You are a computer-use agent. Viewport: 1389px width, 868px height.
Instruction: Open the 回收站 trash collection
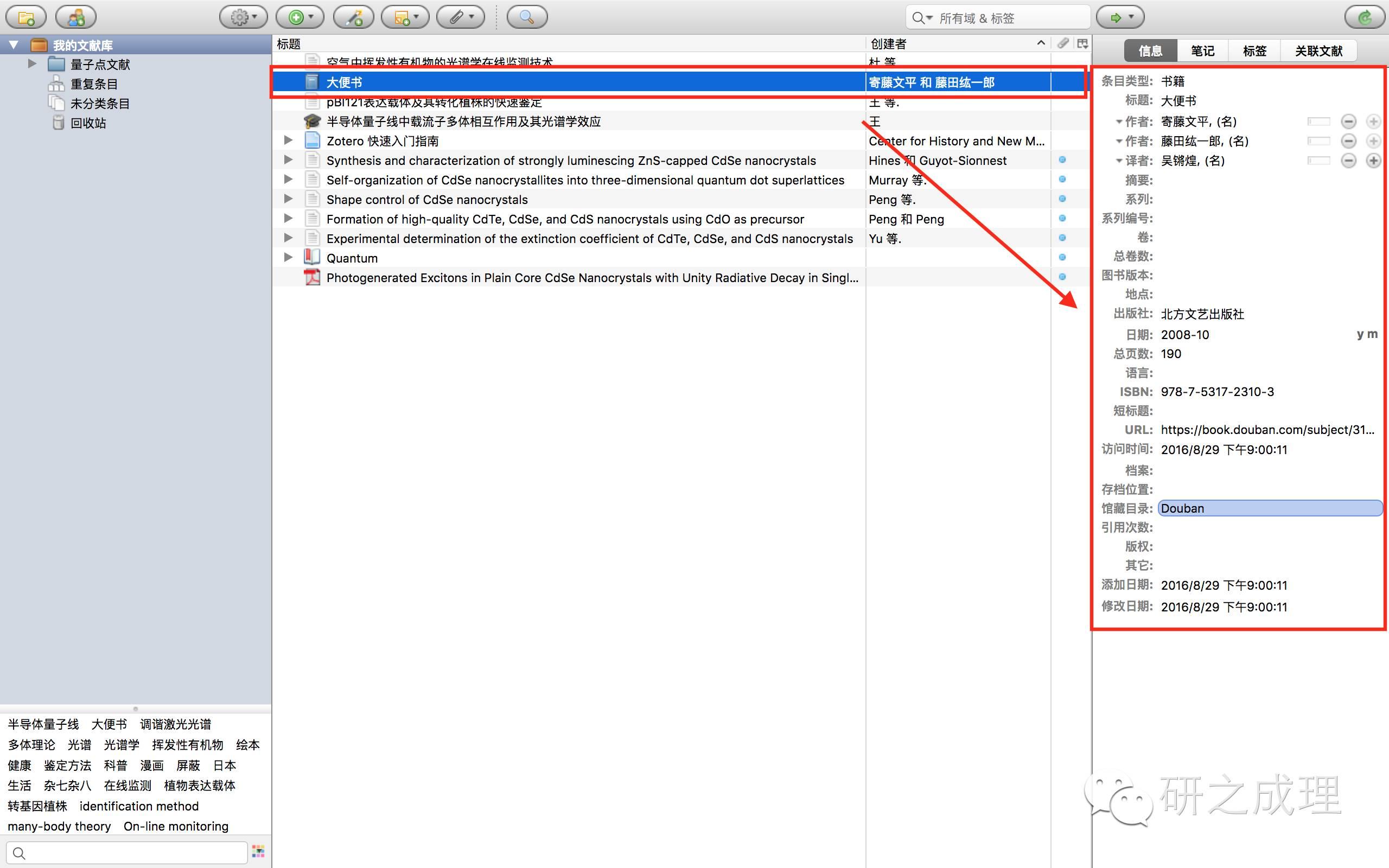pos(88,123)
